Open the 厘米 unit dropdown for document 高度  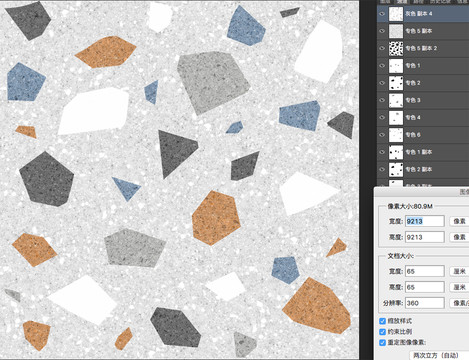pyautogui.click(x=459, y=287)
